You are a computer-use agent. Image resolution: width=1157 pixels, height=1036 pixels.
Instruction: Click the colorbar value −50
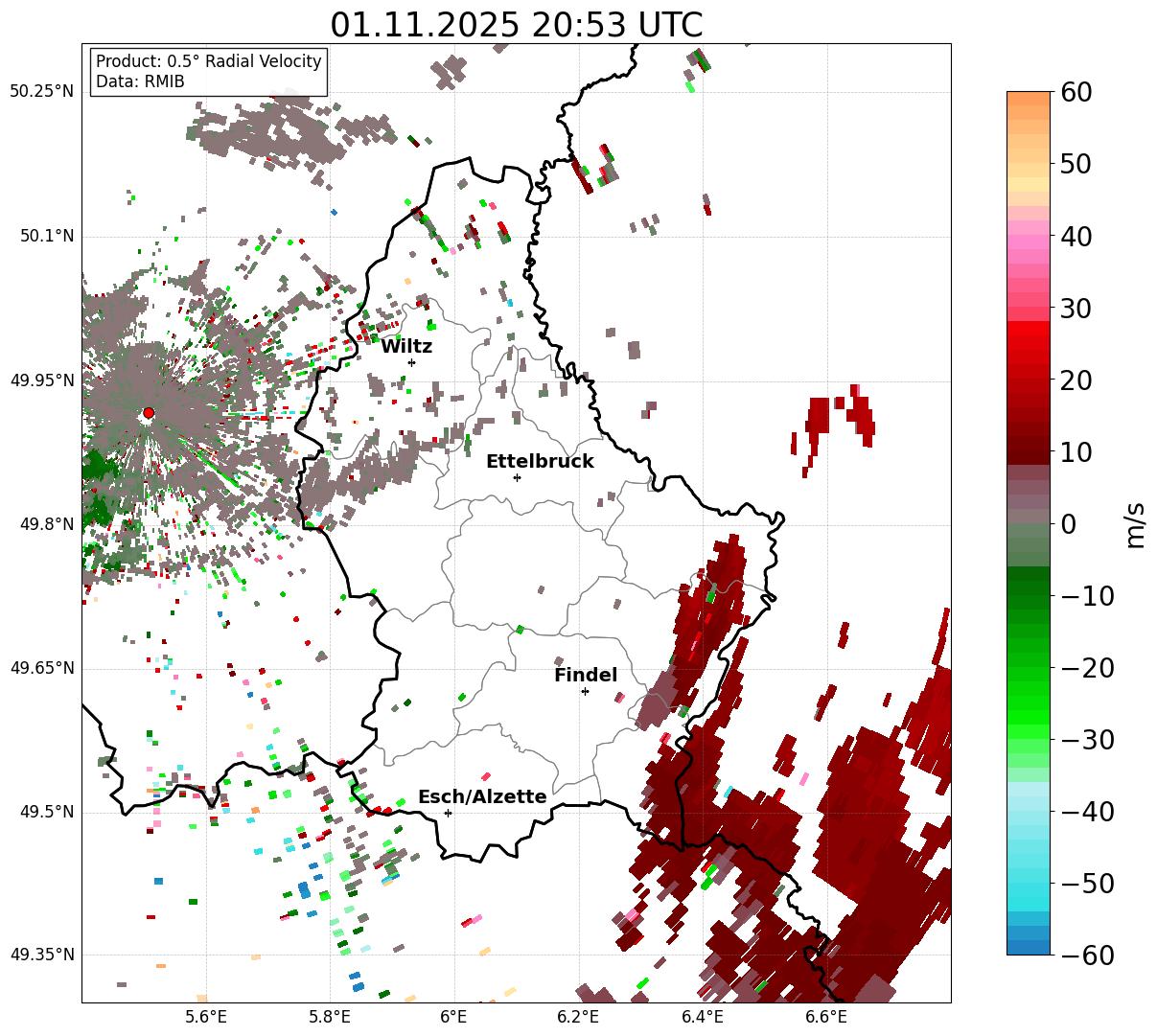(x=1087, y=883)
